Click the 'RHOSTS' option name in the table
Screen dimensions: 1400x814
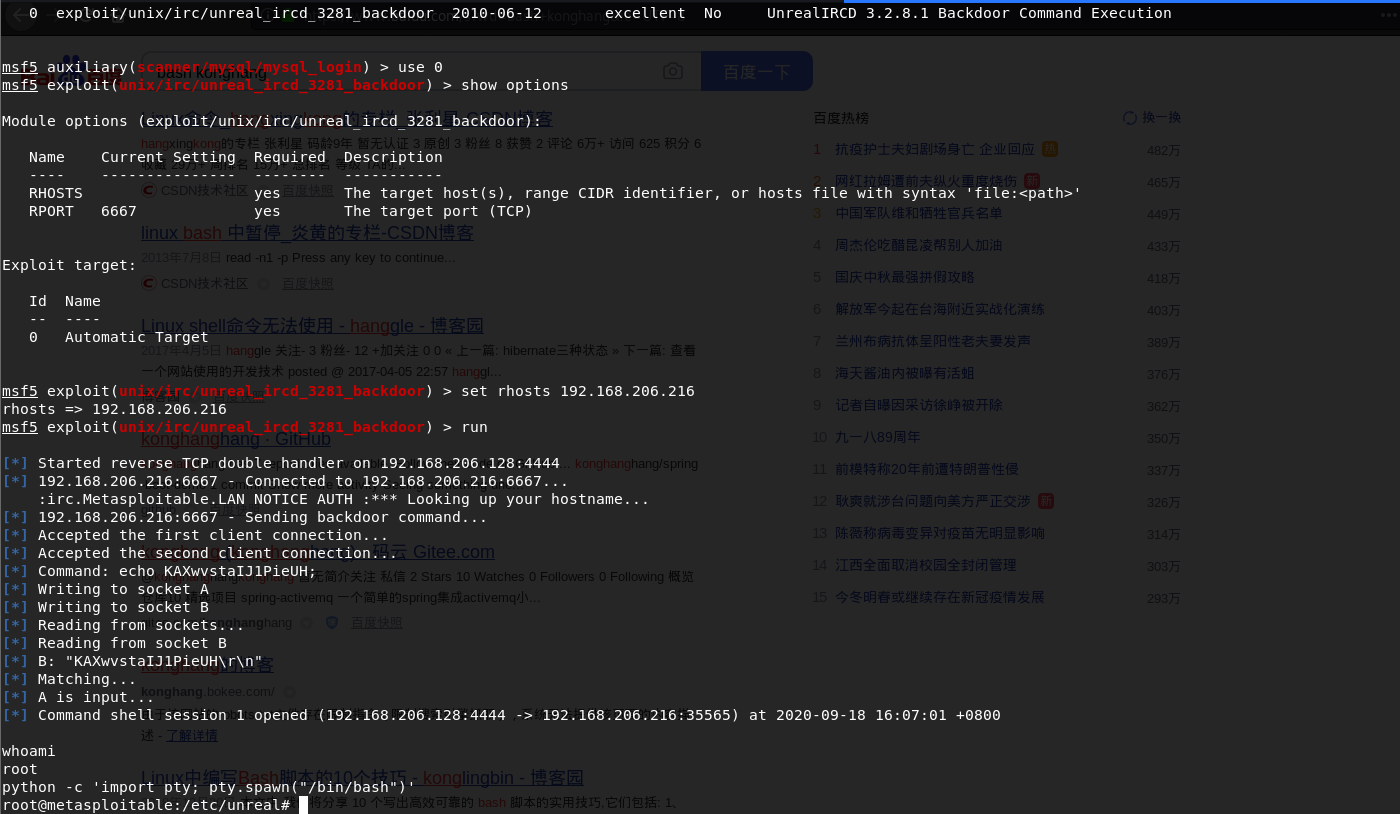56,193
